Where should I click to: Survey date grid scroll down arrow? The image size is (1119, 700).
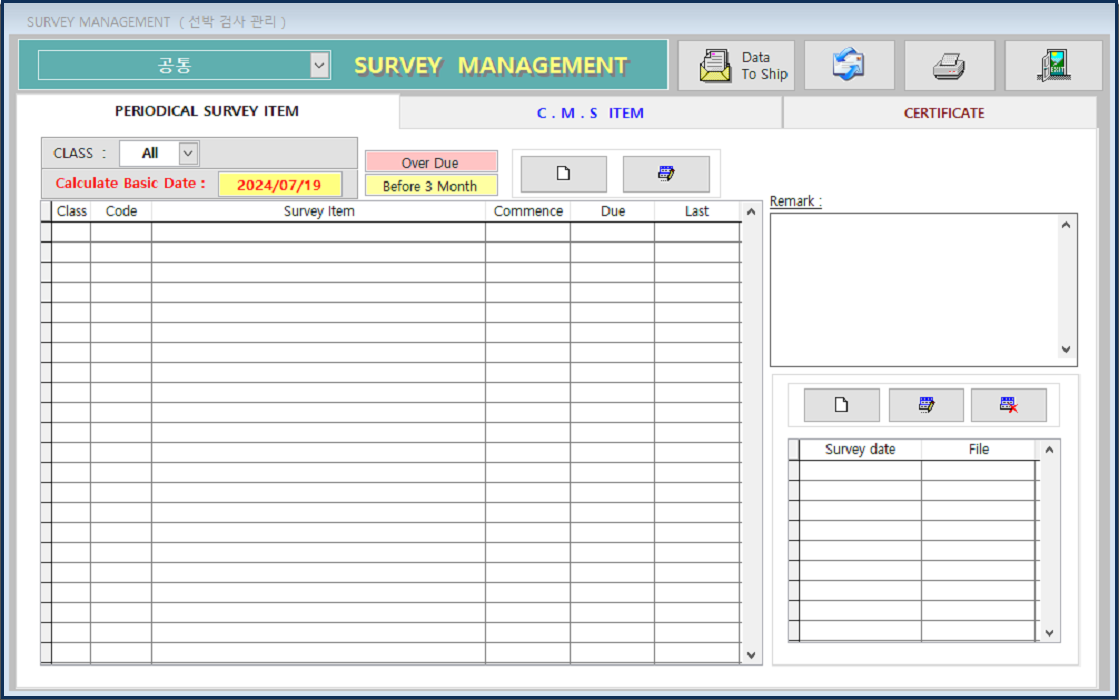[1049, 633]
